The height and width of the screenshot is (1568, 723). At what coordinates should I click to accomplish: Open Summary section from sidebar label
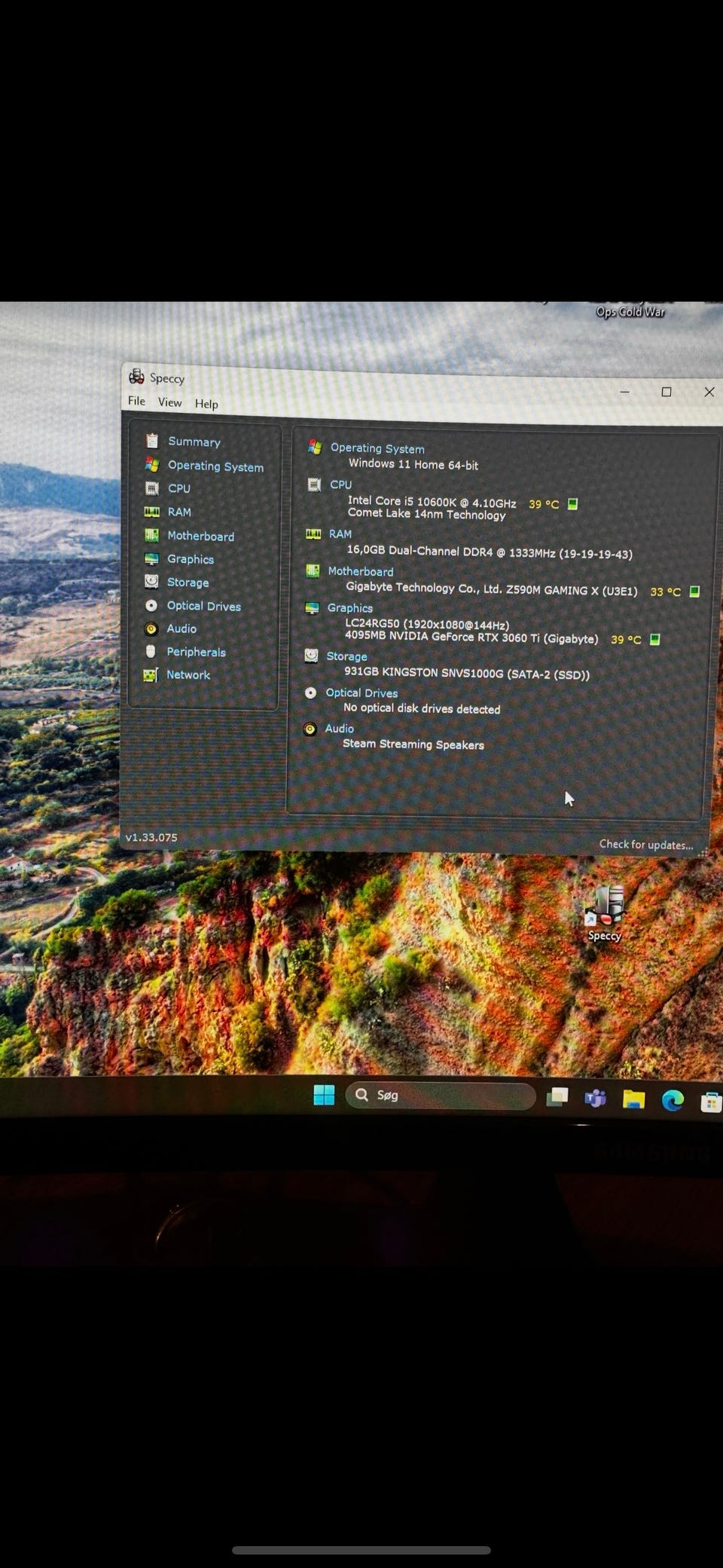194,442
